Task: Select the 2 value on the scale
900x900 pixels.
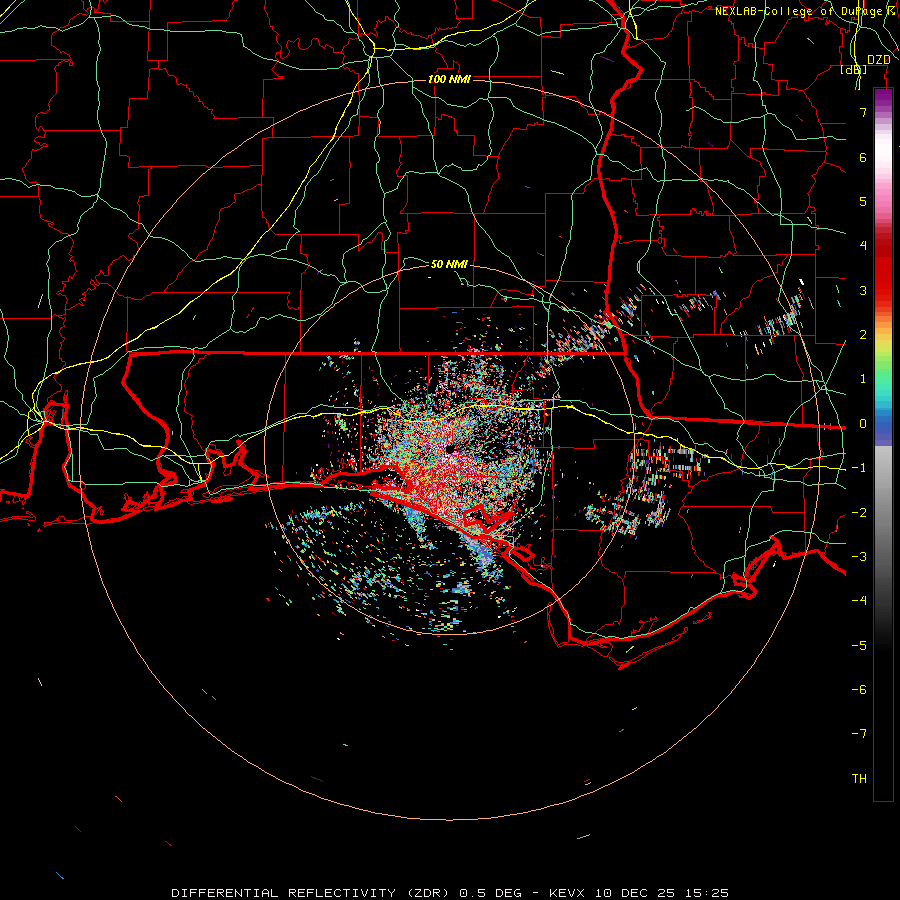Action: point(863,335)
